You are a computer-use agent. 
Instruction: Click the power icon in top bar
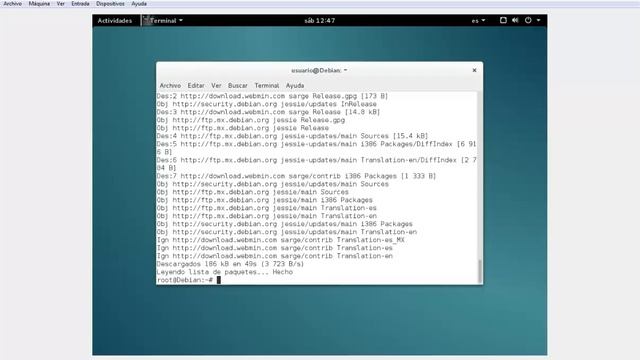[x=528, y=20]
